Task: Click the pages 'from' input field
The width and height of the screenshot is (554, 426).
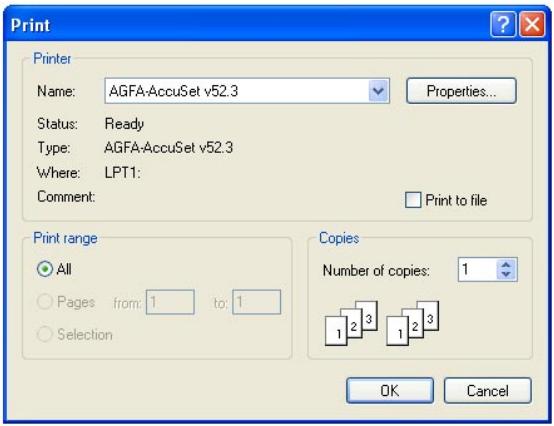Action: click(x=170, y=302)
